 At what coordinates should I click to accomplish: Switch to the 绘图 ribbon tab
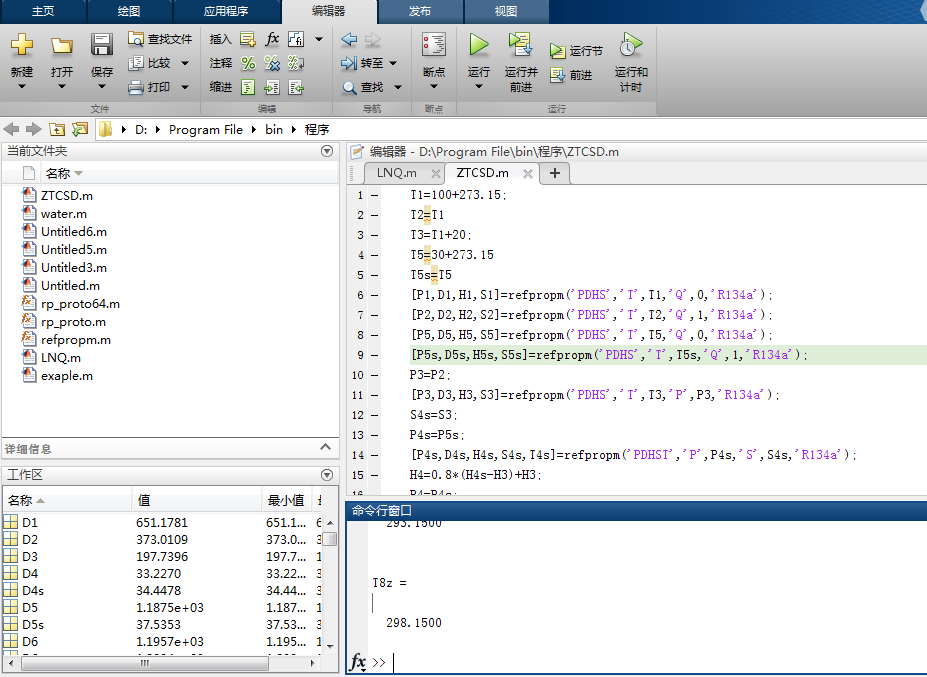pos(129,11)
